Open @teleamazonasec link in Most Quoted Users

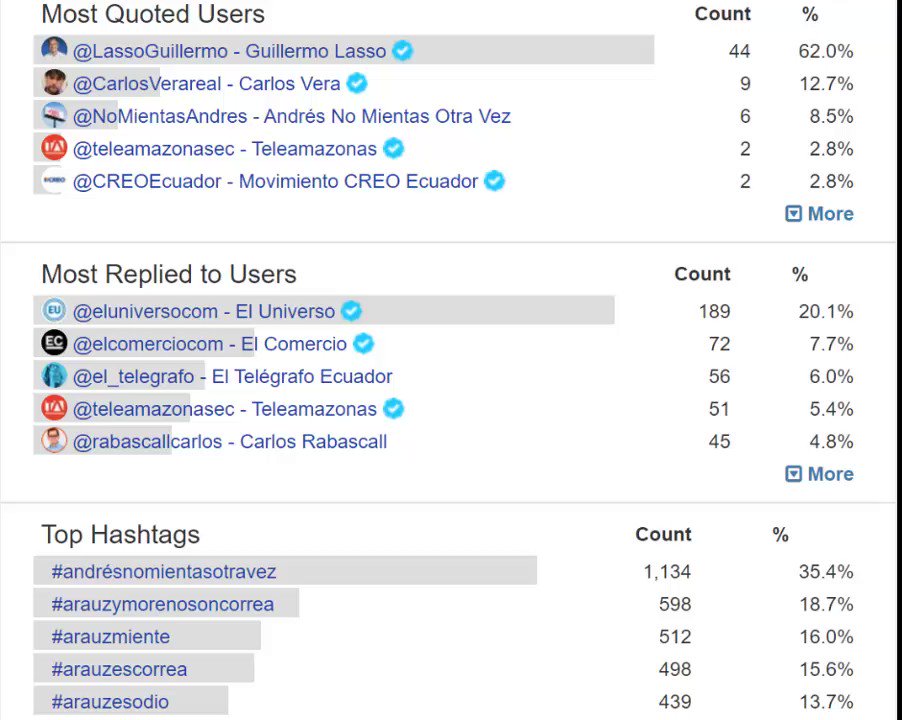pos(225,149)
